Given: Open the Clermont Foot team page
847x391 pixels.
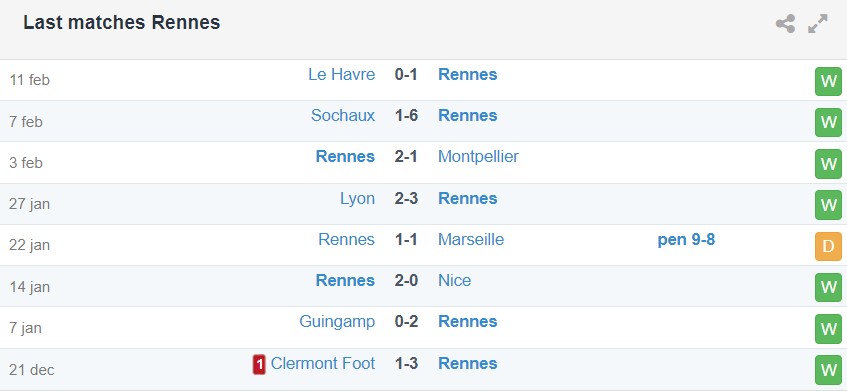Looking at the screenshot, I should point(322,363).
